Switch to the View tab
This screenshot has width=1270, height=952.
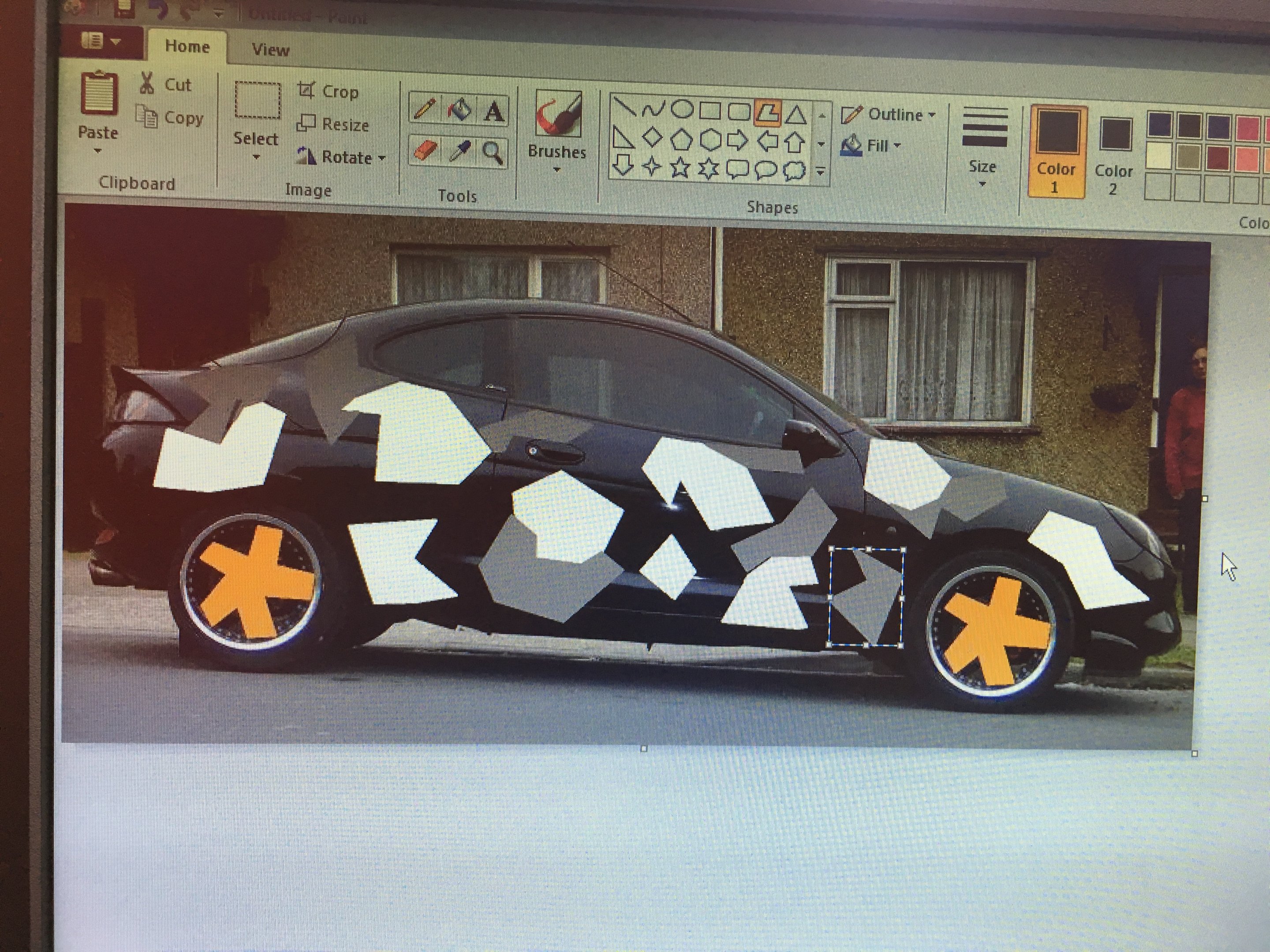(x=270, y=50)
